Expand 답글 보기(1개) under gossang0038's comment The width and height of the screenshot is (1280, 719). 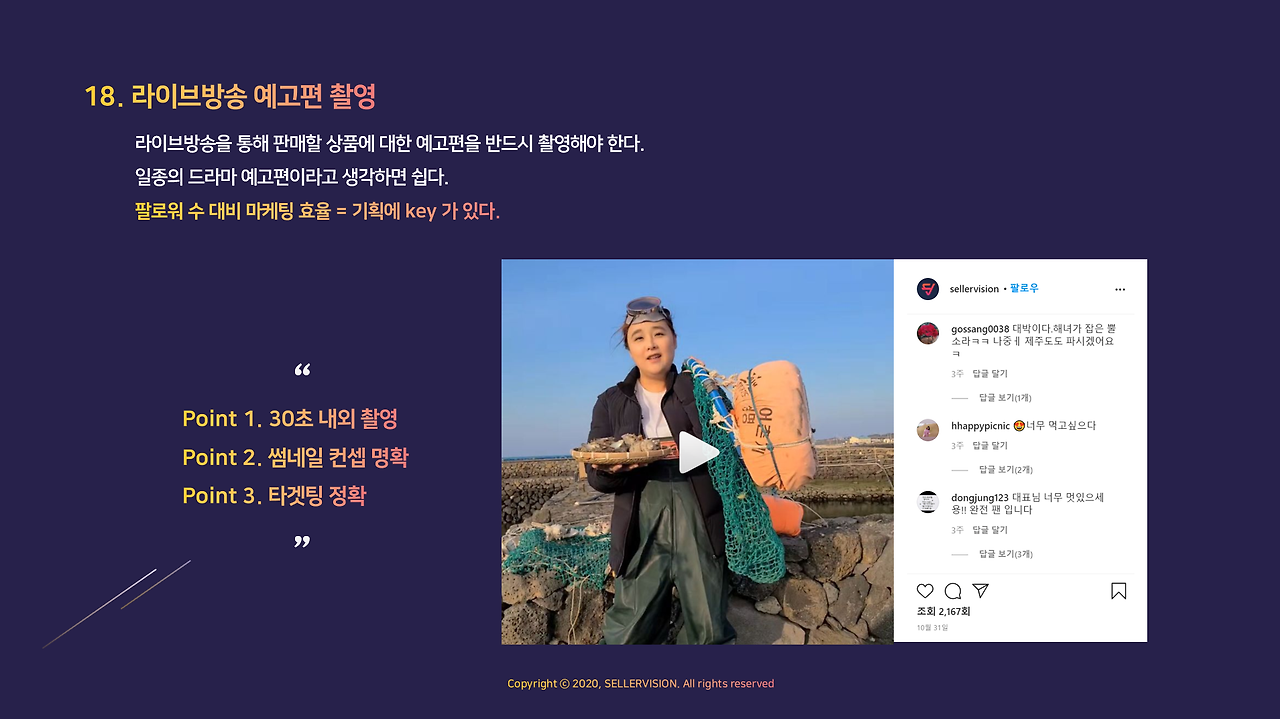coord(1005,398)
